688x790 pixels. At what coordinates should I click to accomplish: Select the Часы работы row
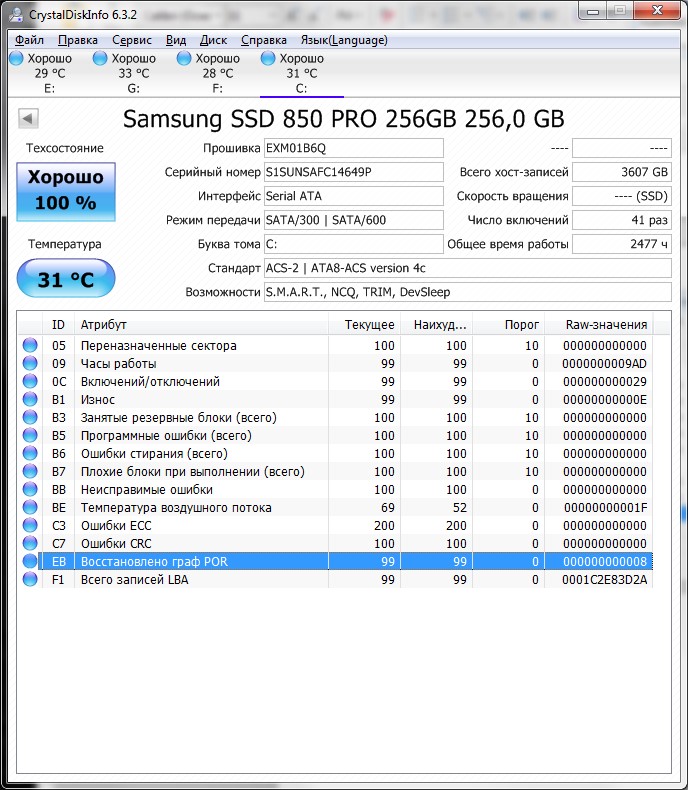point(335,363)
